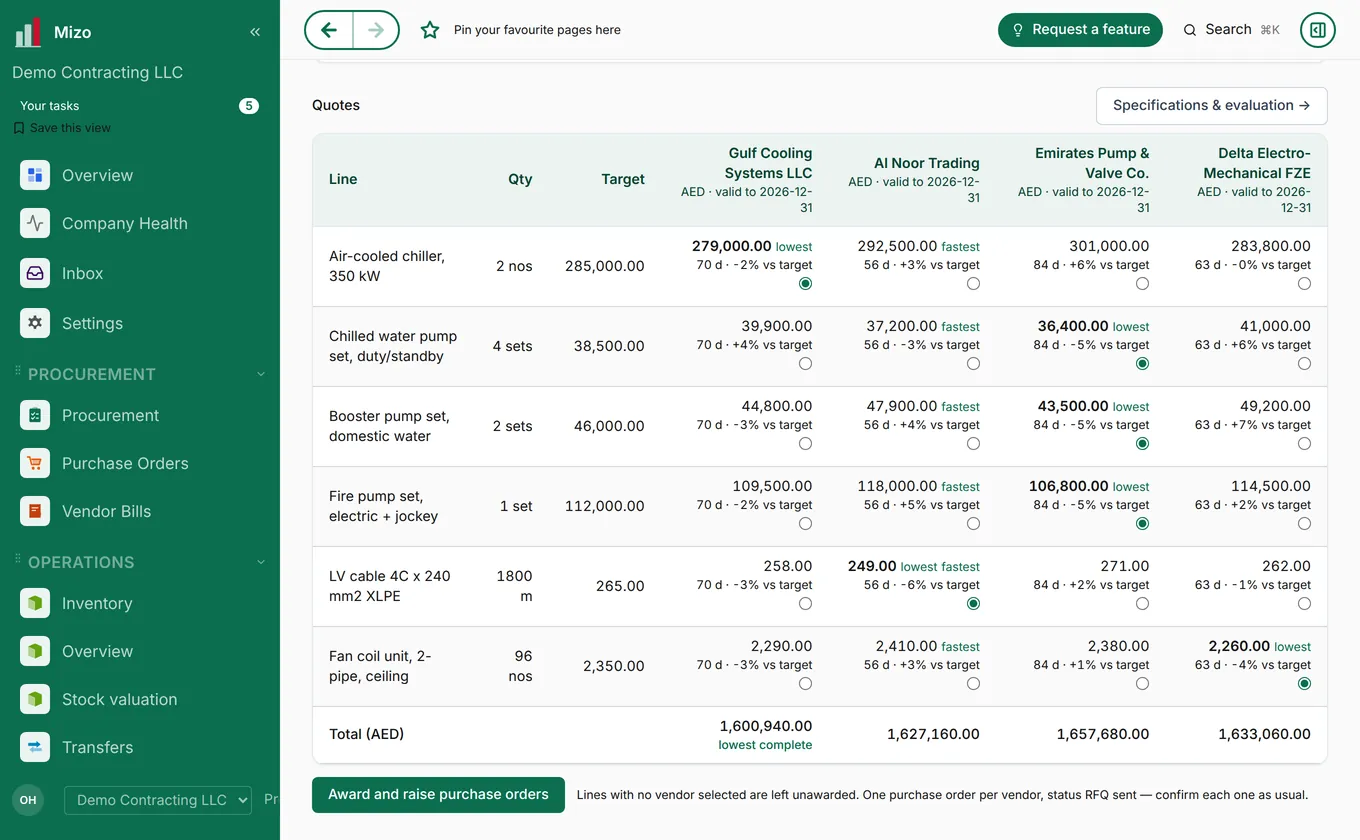Image resolution: width=1360 pixels, height=840 pixels.
Task: Click the Mizo logo icon
Action: pyautogui.click(x=28, y=32)
